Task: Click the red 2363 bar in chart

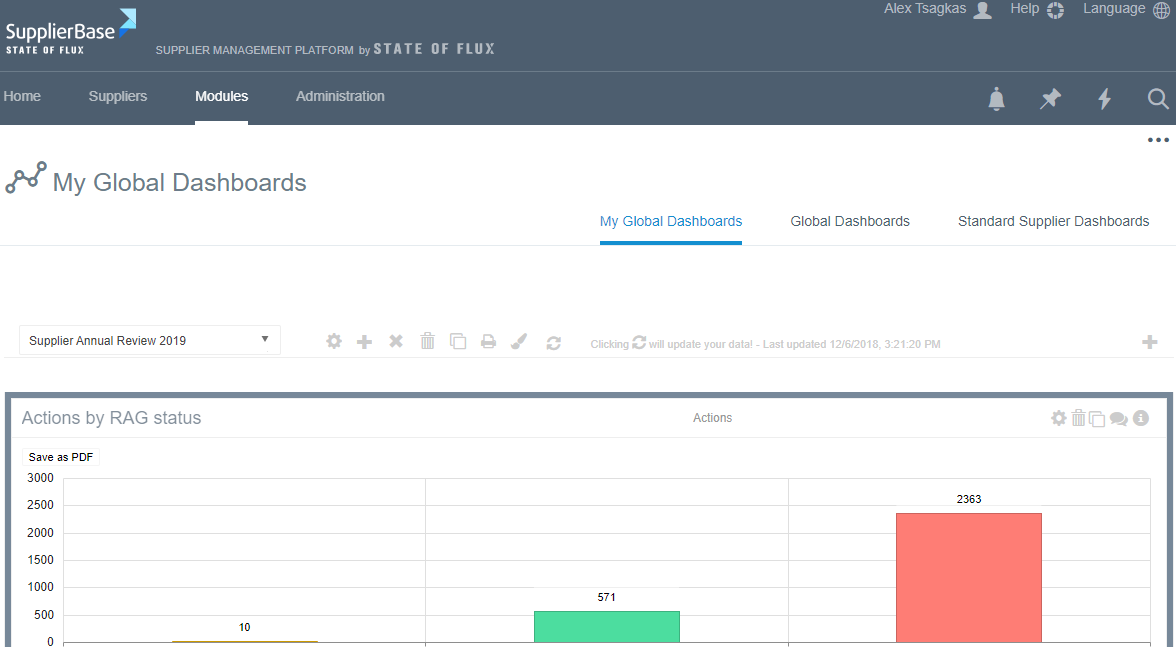Action: click(x=968, y=577)
